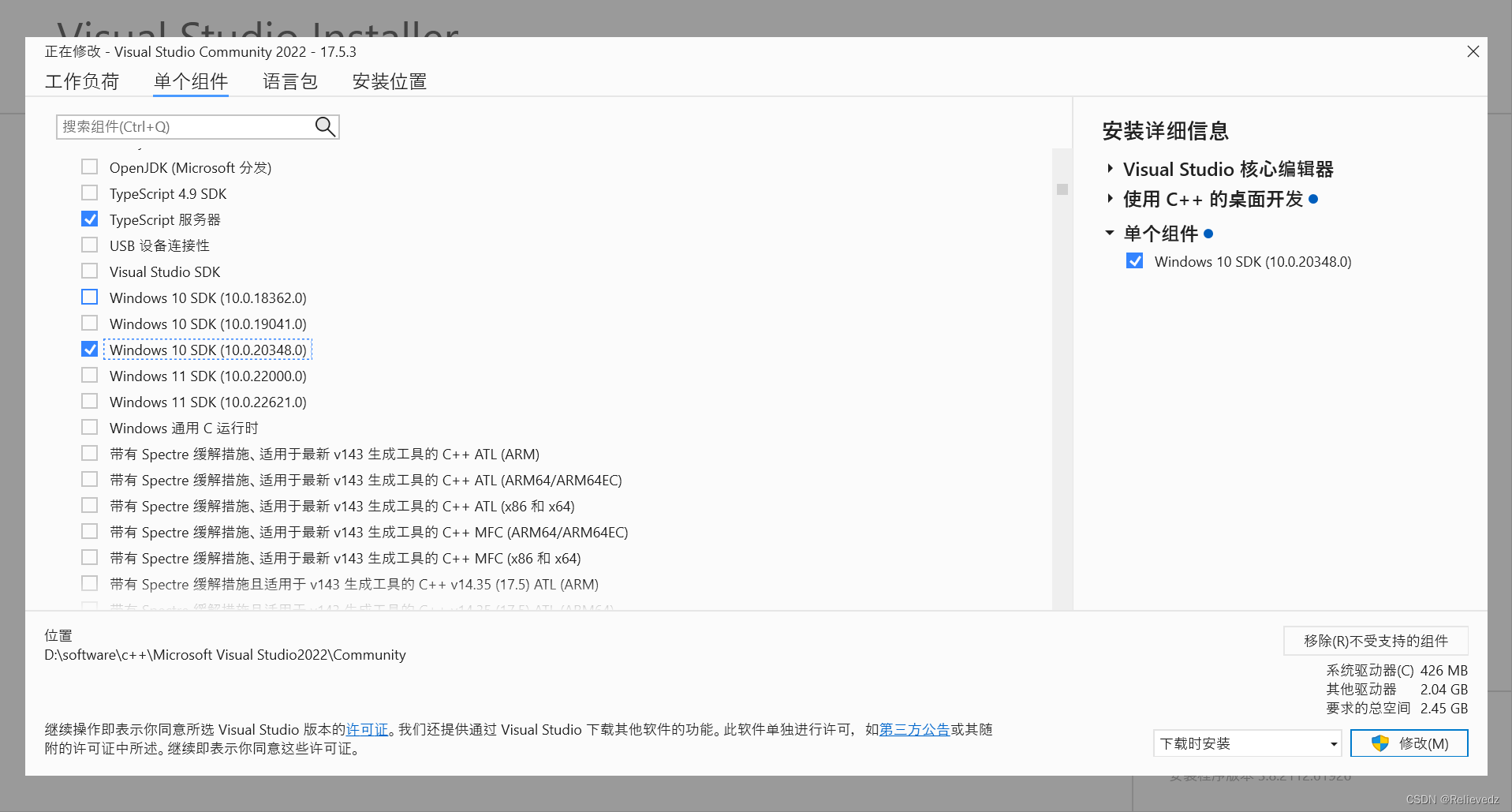Click the search magnifier icon

324,126
